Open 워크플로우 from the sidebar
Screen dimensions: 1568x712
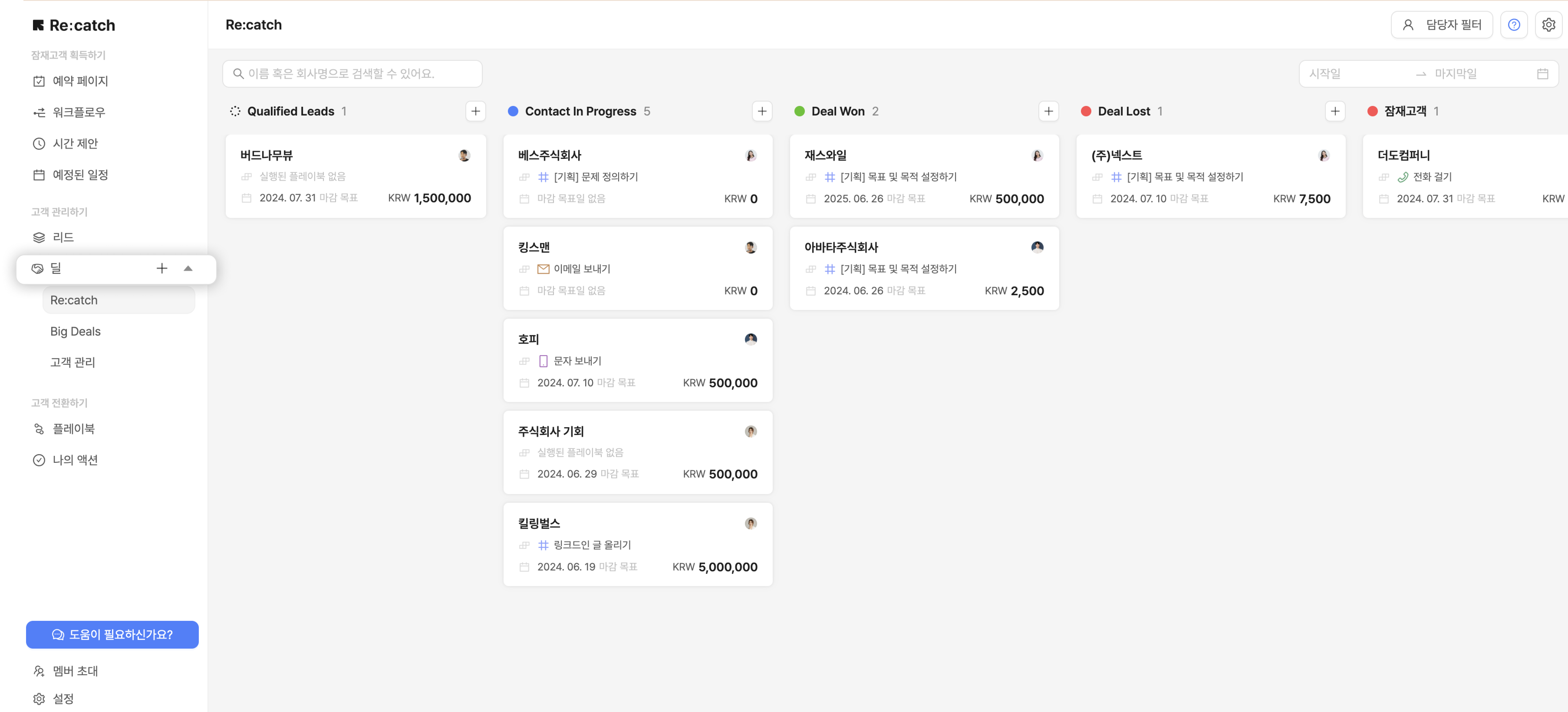[x=78, y=113]
